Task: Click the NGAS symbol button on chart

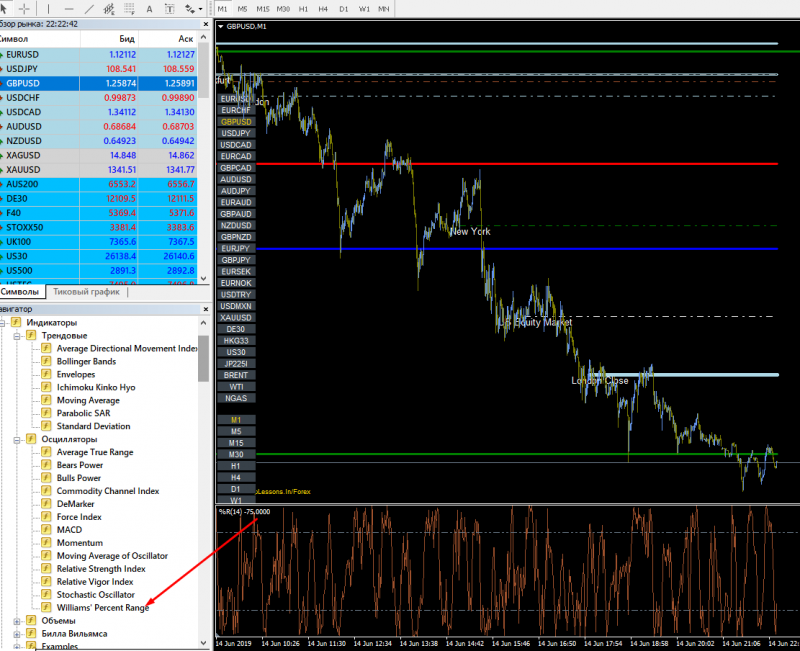Action: pyautogui.click(x=236, y=398)
